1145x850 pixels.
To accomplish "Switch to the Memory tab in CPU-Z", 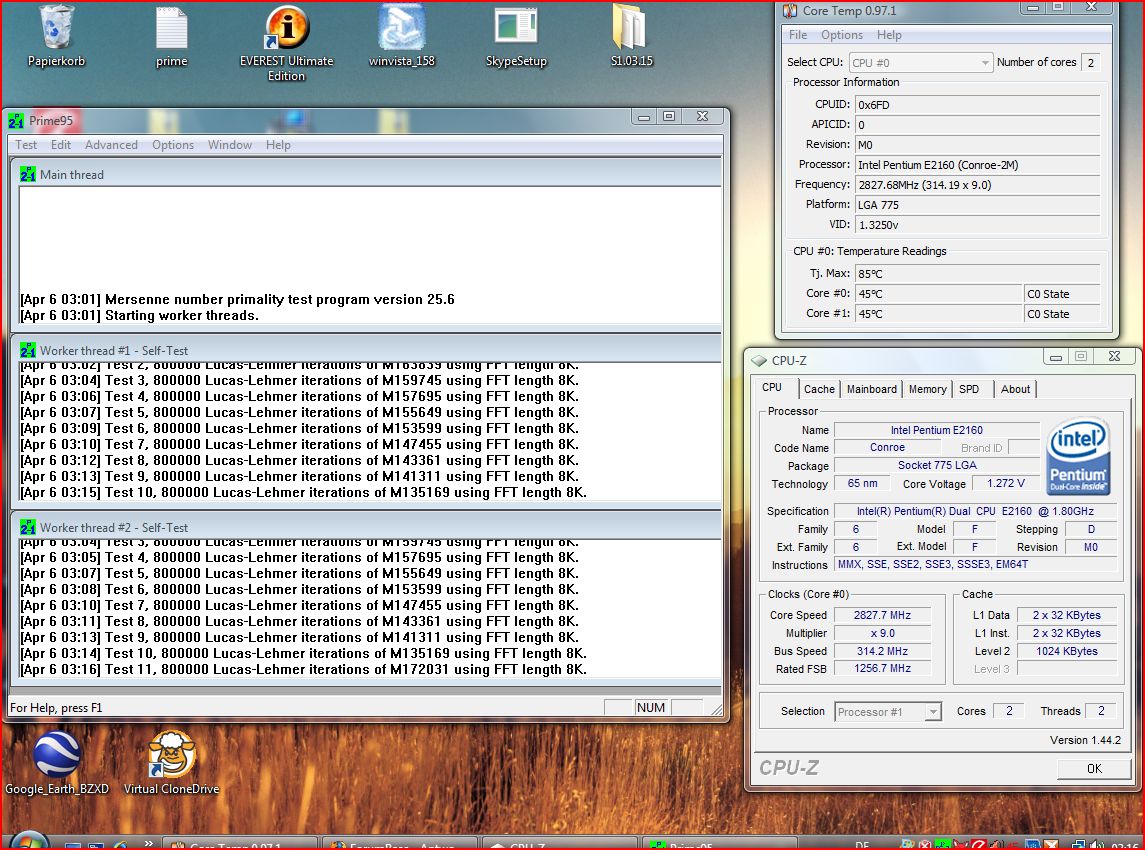I will 927,389.
